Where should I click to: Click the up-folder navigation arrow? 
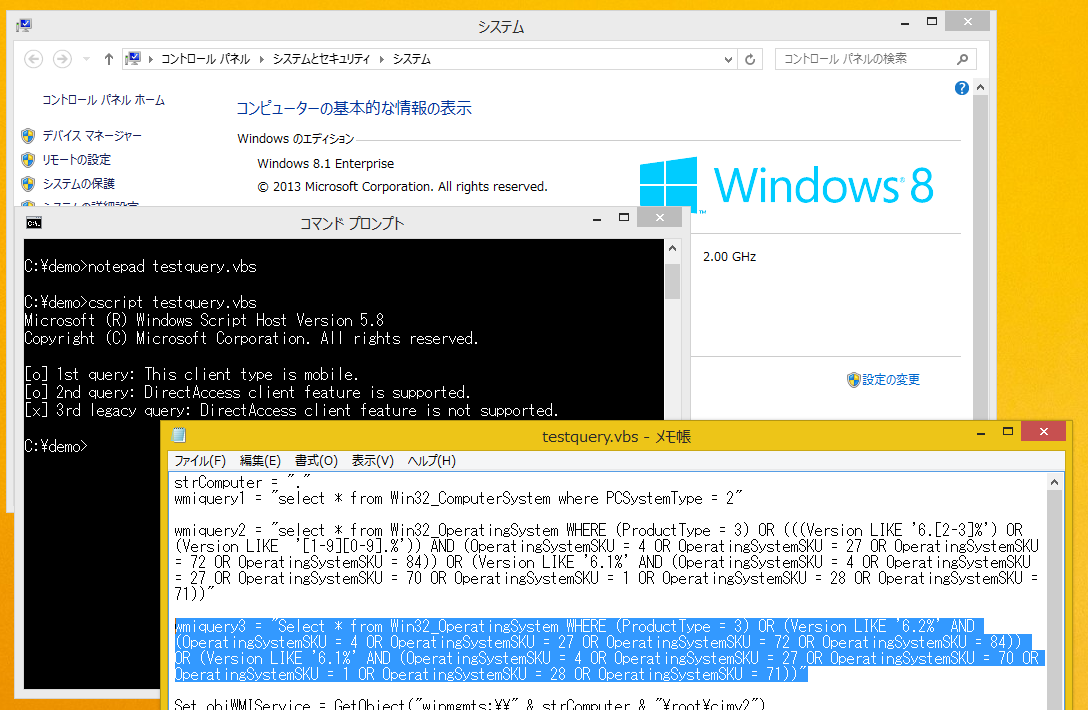(x=108, y=59)
